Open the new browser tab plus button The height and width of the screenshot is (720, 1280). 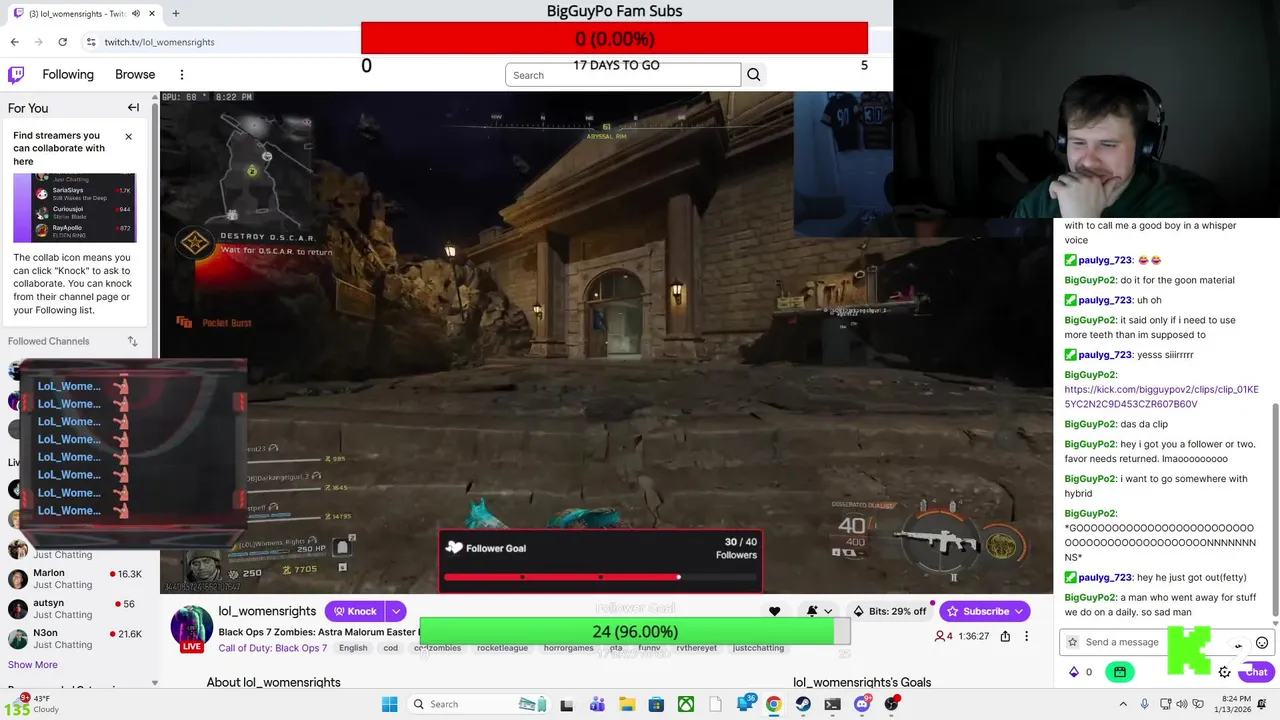pos(175,14)
